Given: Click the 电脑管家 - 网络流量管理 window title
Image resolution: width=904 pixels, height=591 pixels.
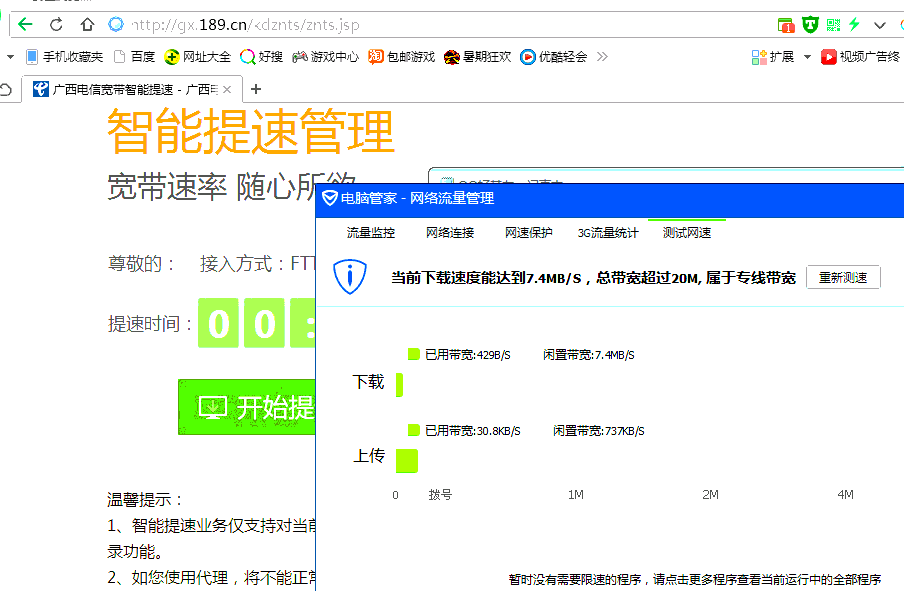Looking at the screenshot, I should coord(417,198).
